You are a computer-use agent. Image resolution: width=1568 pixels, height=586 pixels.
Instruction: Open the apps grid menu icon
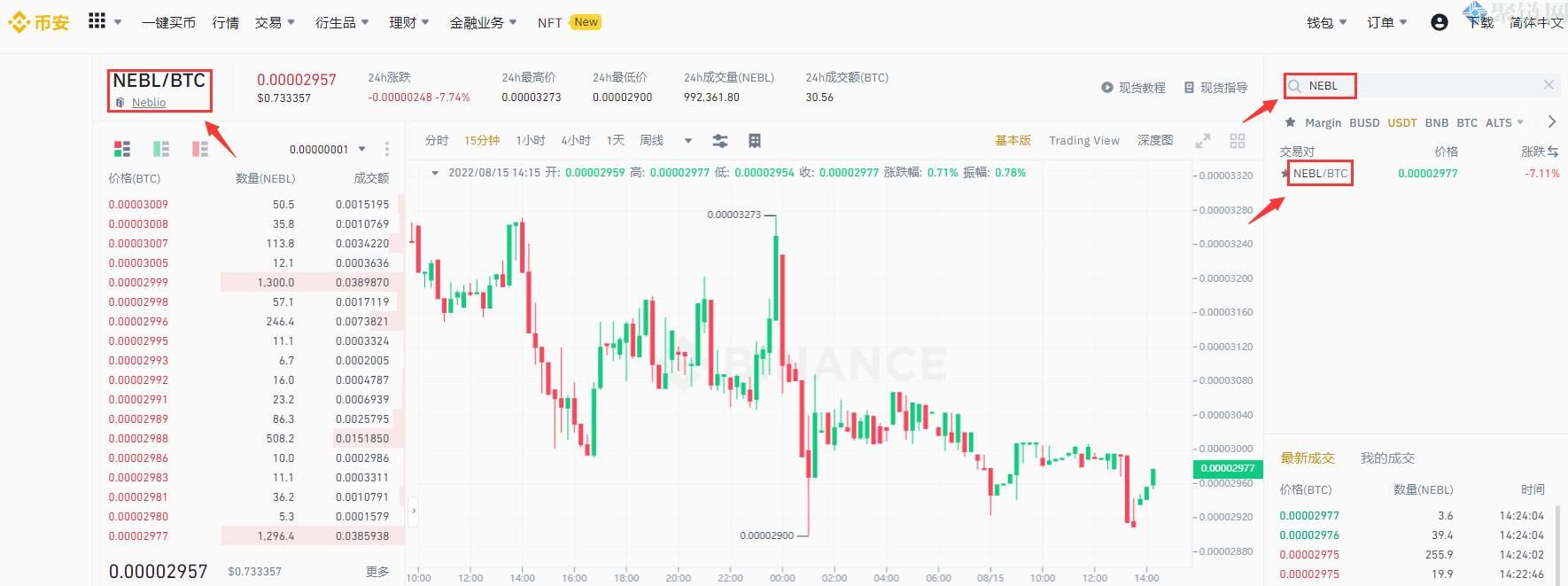[x=97, y=21]
